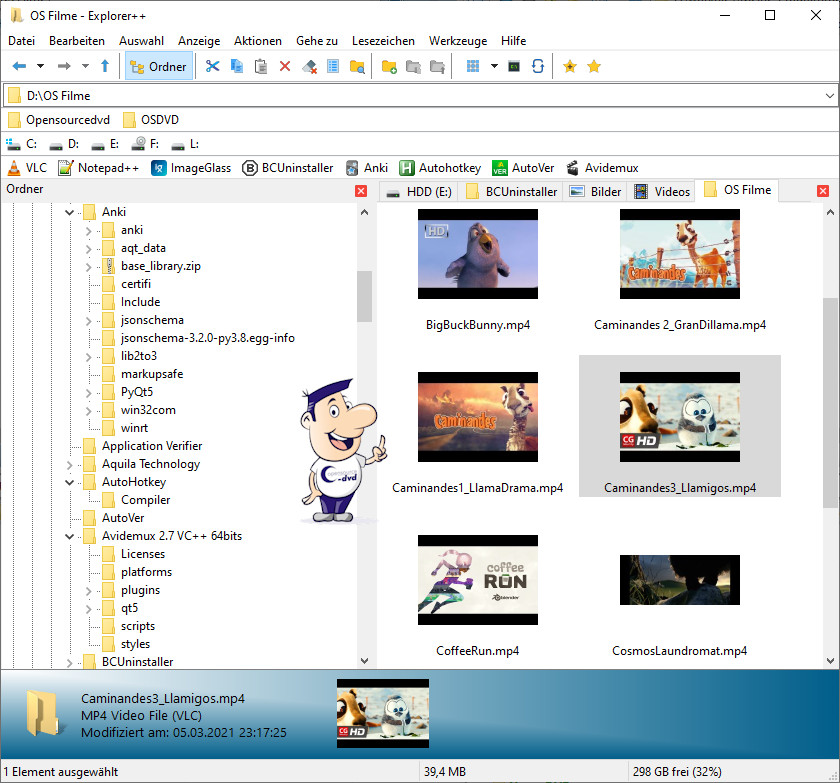This screenshot has width=840, height=783.
Task: Open the Lesezeichen menu
Action: click(x=383, y=41)
